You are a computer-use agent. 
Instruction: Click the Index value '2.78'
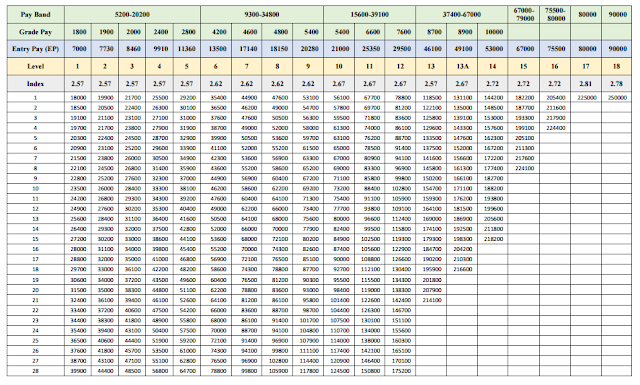(x=616, y=84)
